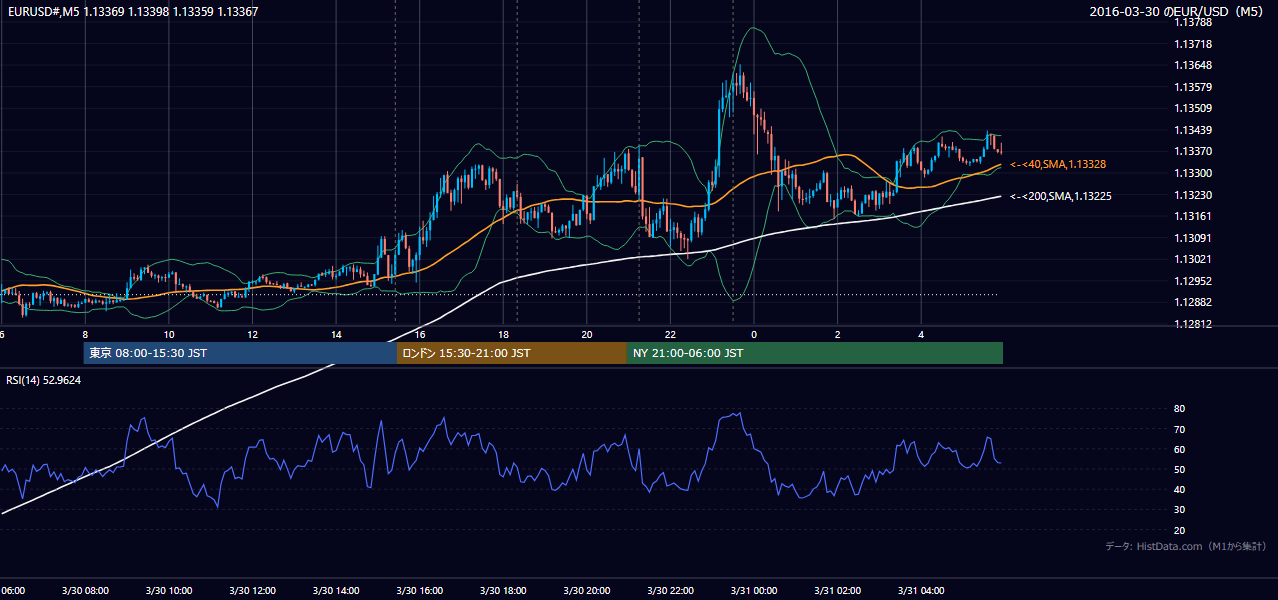Click price axis value 1.13021
The image size is (1278, 600).
click(1194, 259)
